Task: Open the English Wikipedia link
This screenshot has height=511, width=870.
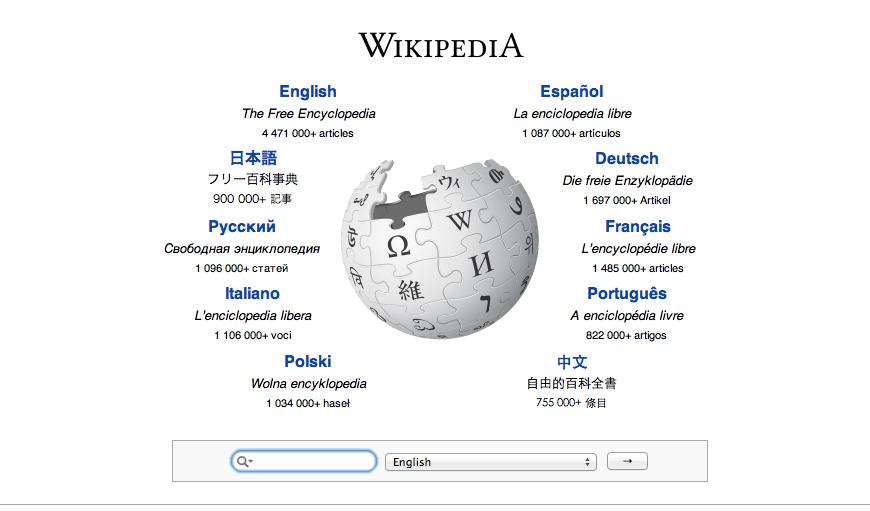Action: pos(308,92)
